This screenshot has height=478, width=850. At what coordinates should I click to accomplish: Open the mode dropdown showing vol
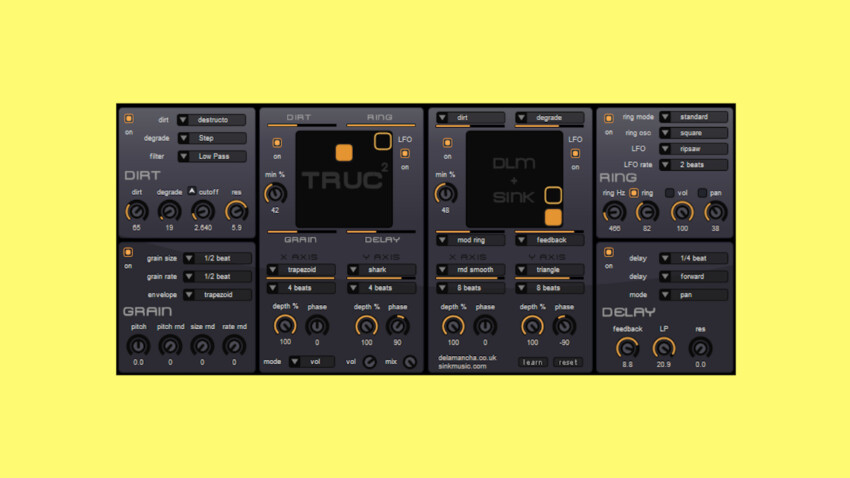(x=311, y=361)
